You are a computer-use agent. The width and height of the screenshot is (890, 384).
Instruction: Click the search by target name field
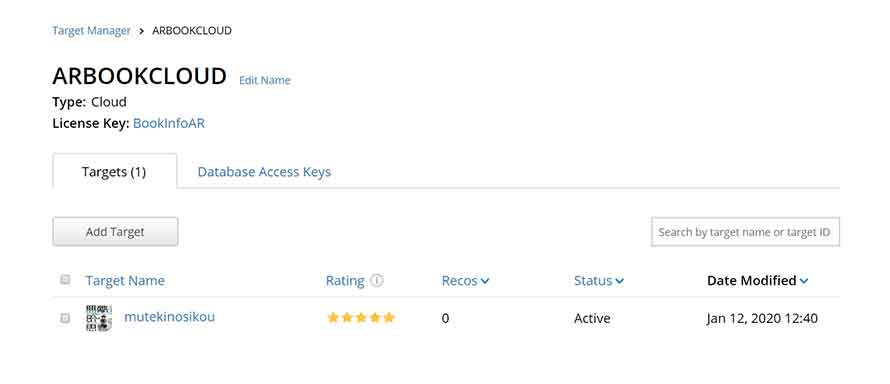coord(745,231)
